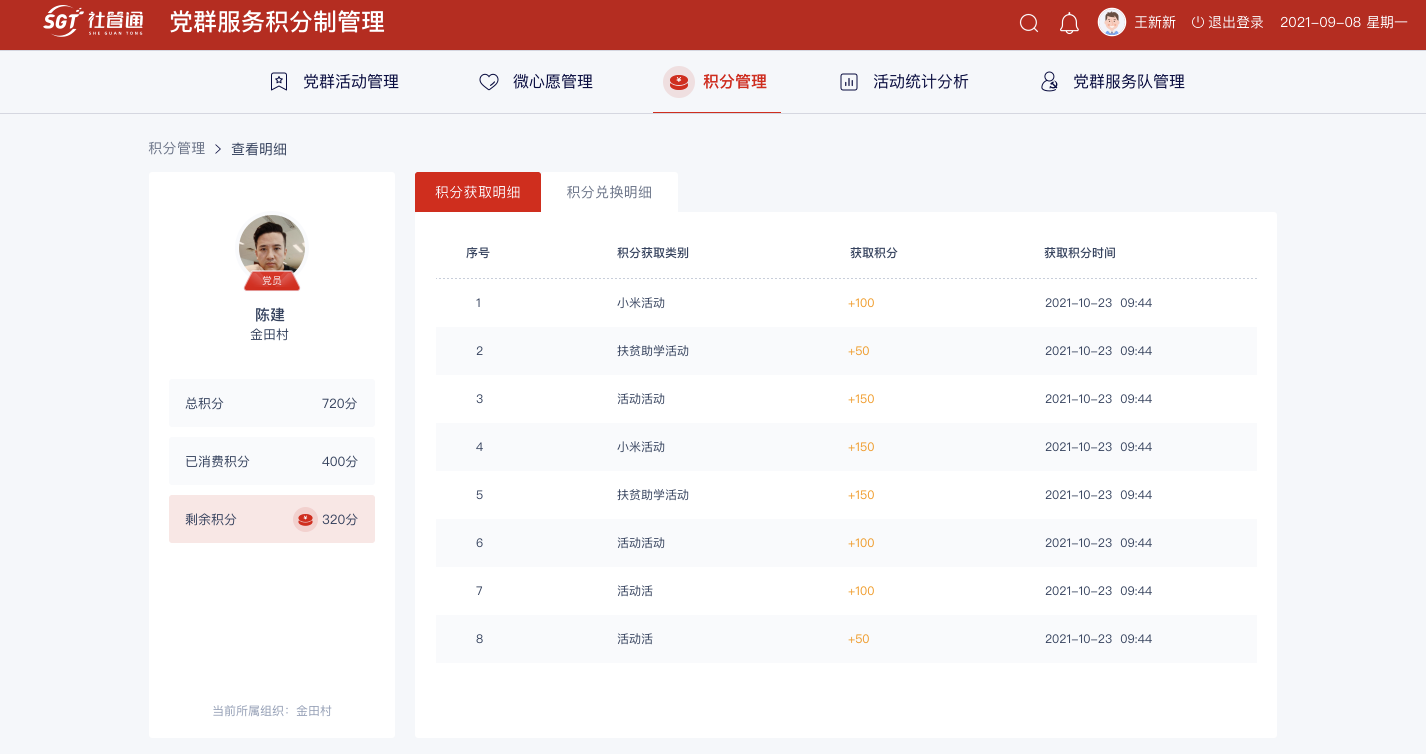This screenshot has height=754, width=1426.
Task: Select row 7 活动活
Action: (x=846, y=591)
